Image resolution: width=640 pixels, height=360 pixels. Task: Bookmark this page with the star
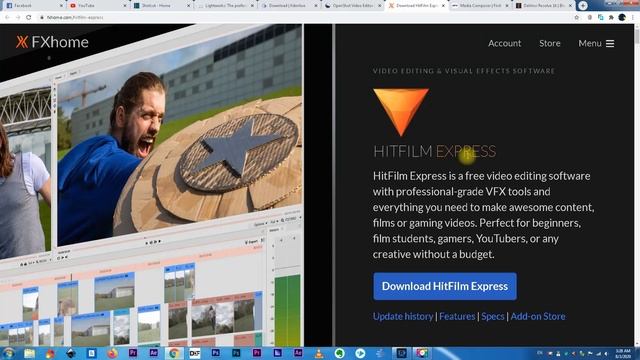click(577, 18)
